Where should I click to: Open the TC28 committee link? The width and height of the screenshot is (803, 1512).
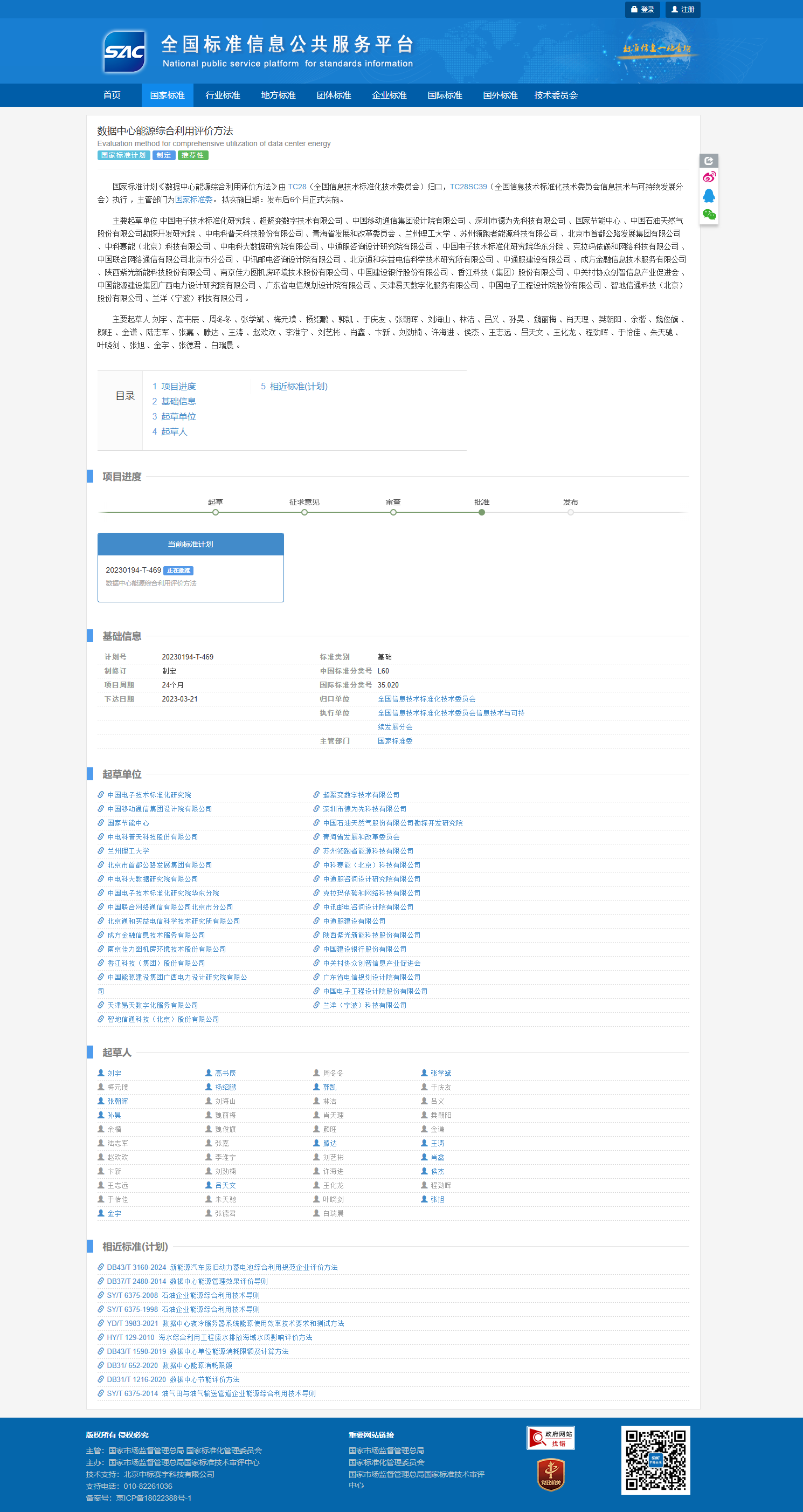297,187
